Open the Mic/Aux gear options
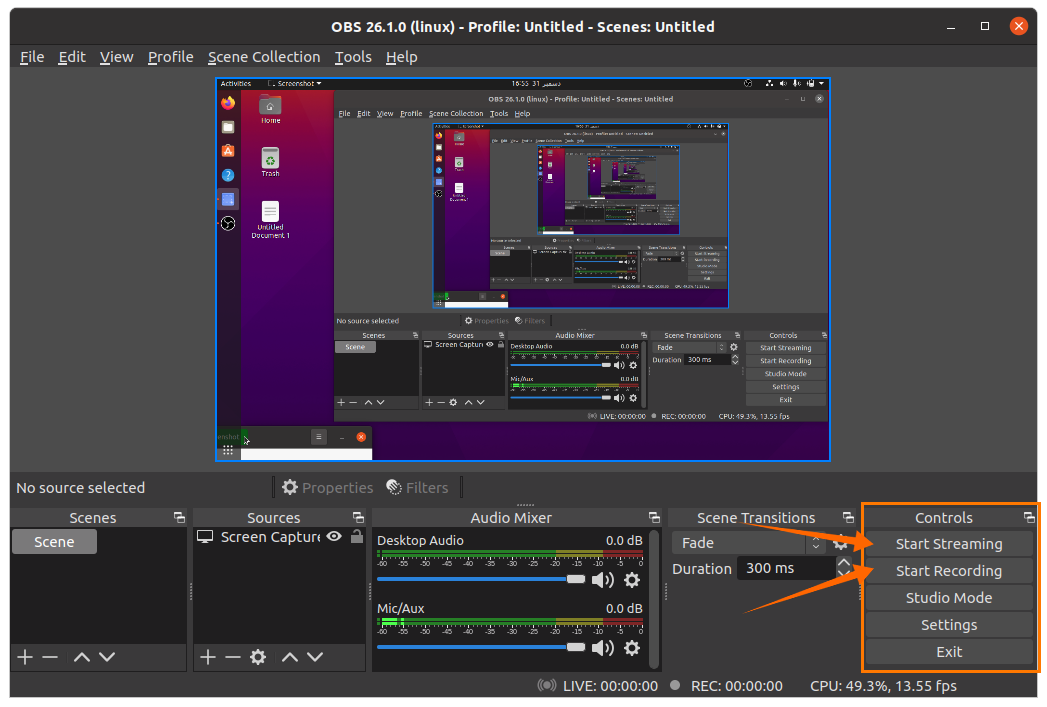1047x707 pixels. click(x=632, y=648)
